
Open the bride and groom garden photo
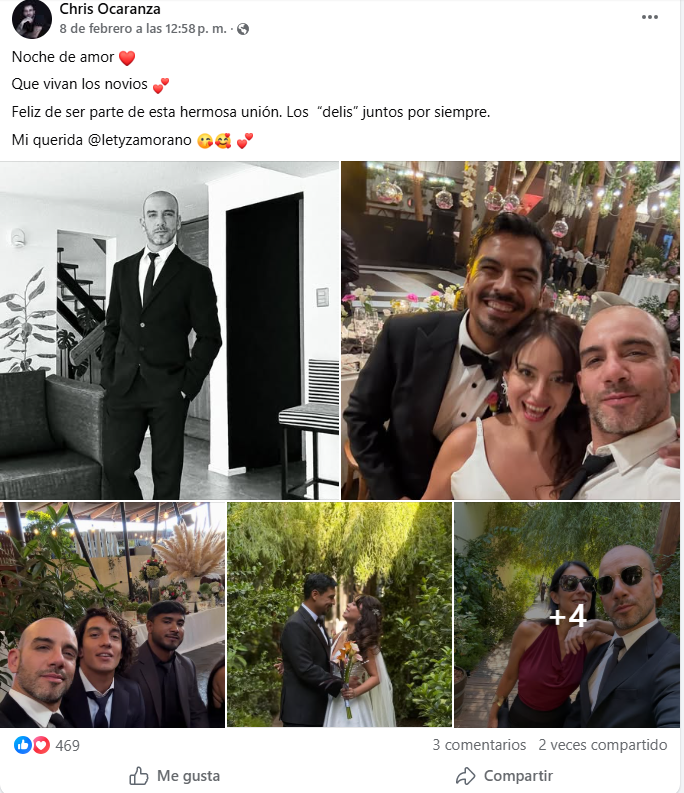(339, 614)
